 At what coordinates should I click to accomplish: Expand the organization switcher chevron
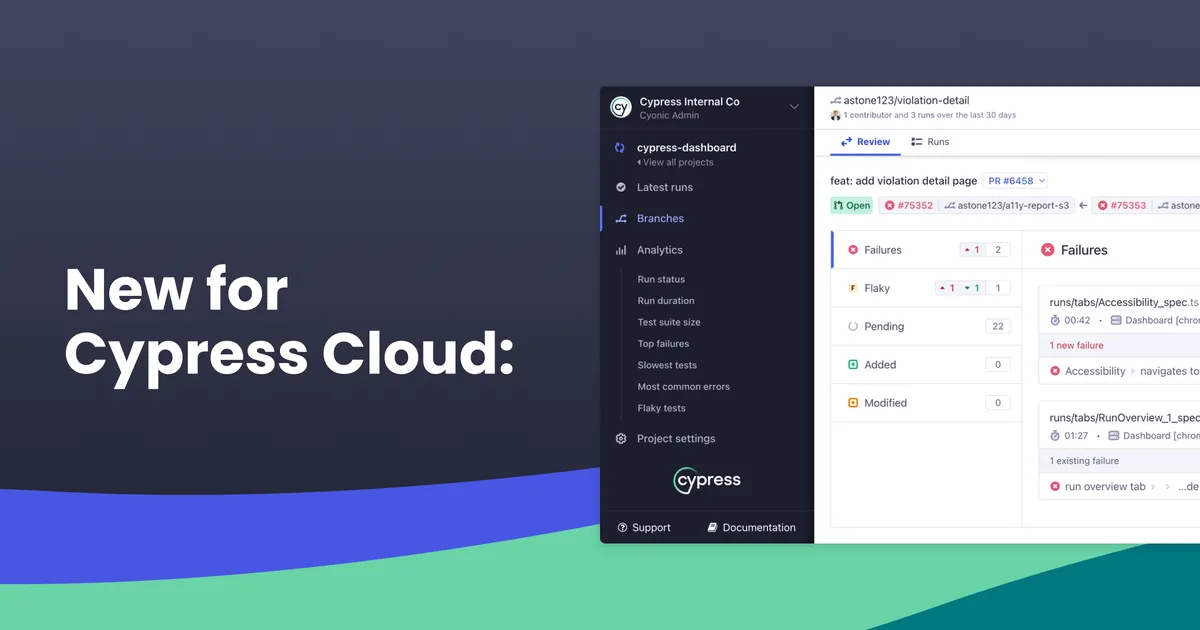click(x=794, y=107)
